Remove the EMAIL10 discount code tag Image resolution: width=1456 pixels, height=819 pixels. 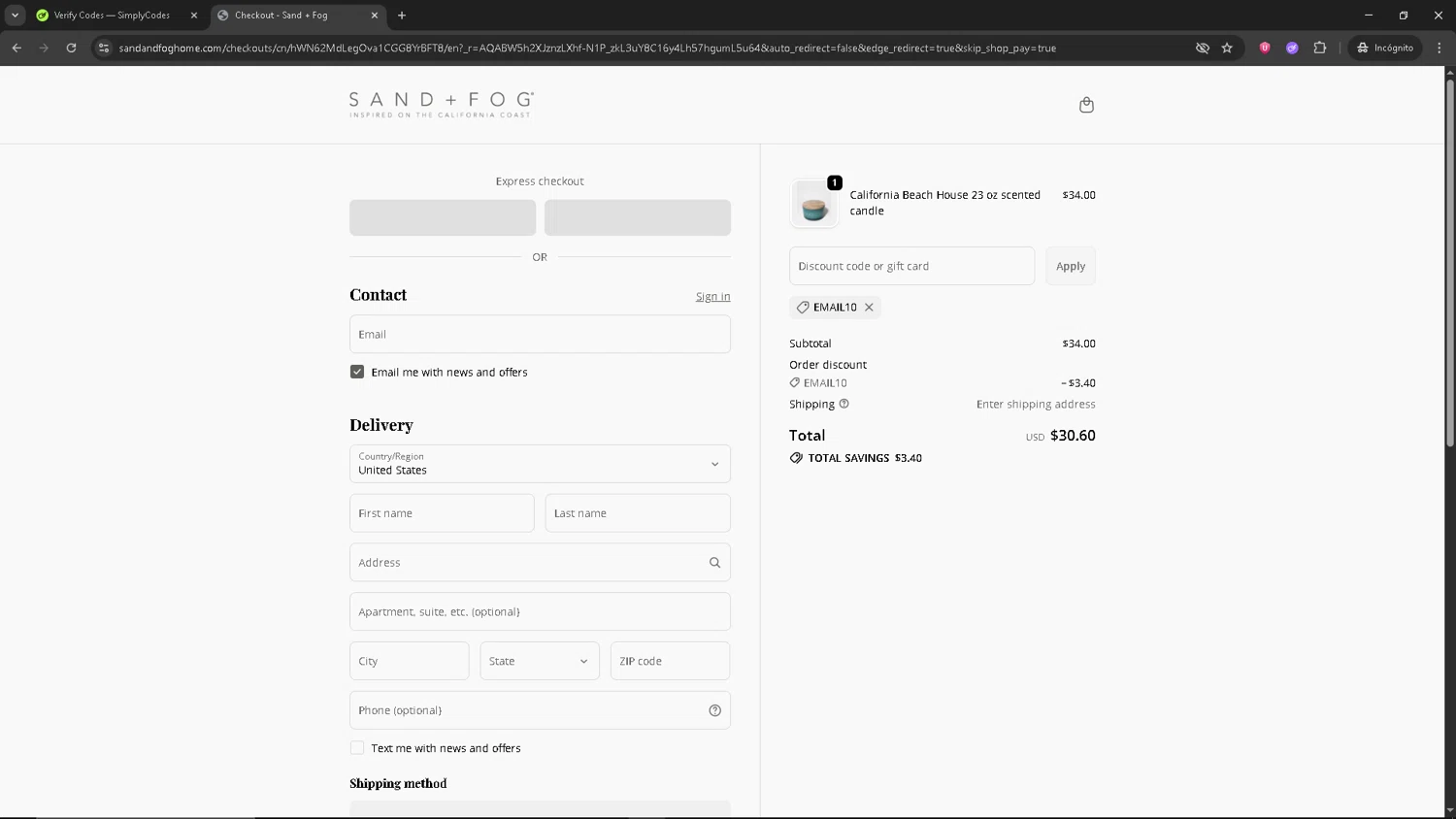pyautogui.click(x=869, y=308)
